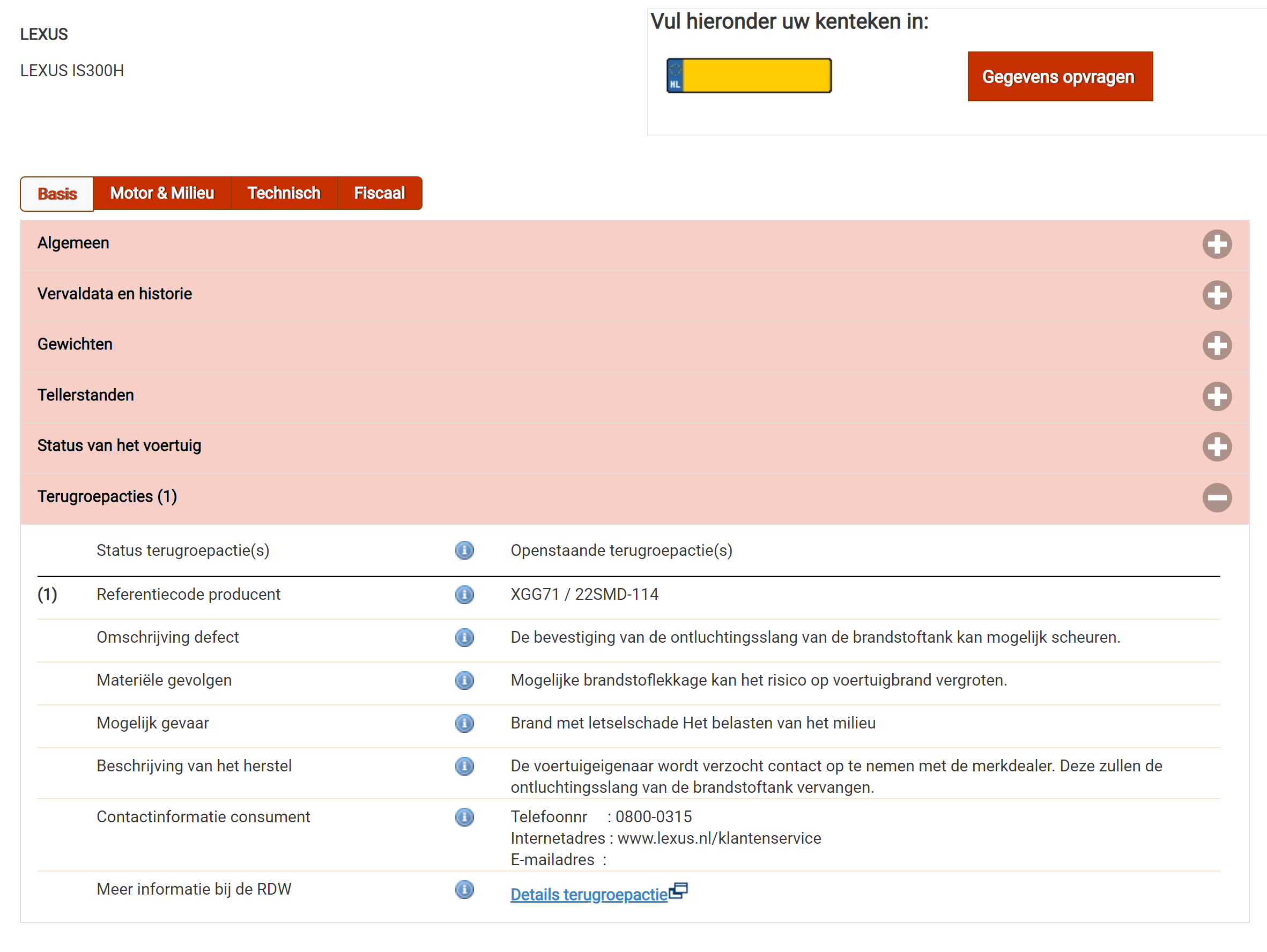Click info icon beside Omschrijving defect
Screen dimensions: 1267x952
click(x=464, y=637)
